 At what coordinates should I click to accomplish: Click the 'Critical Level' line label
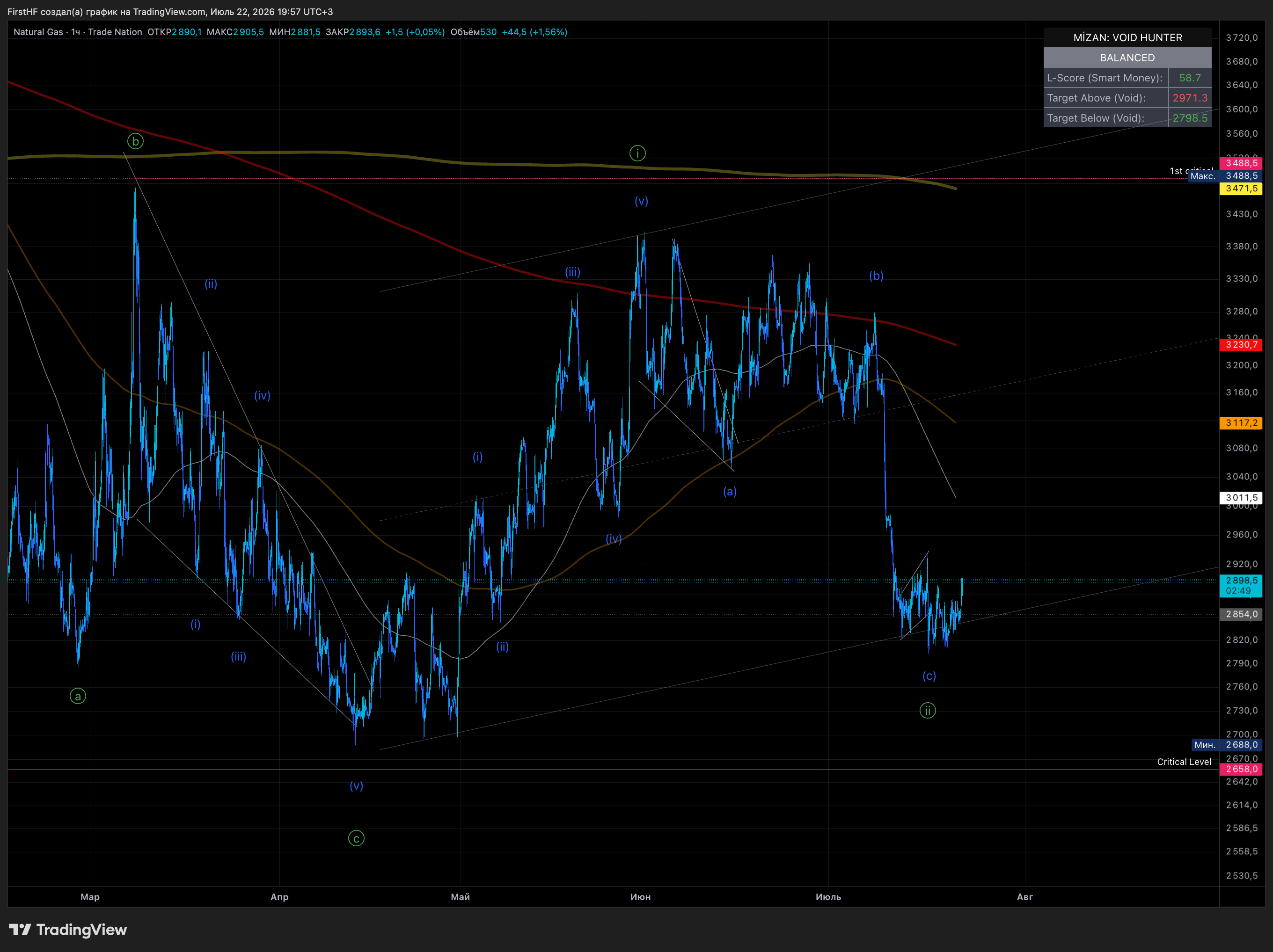pos(1184,762)
